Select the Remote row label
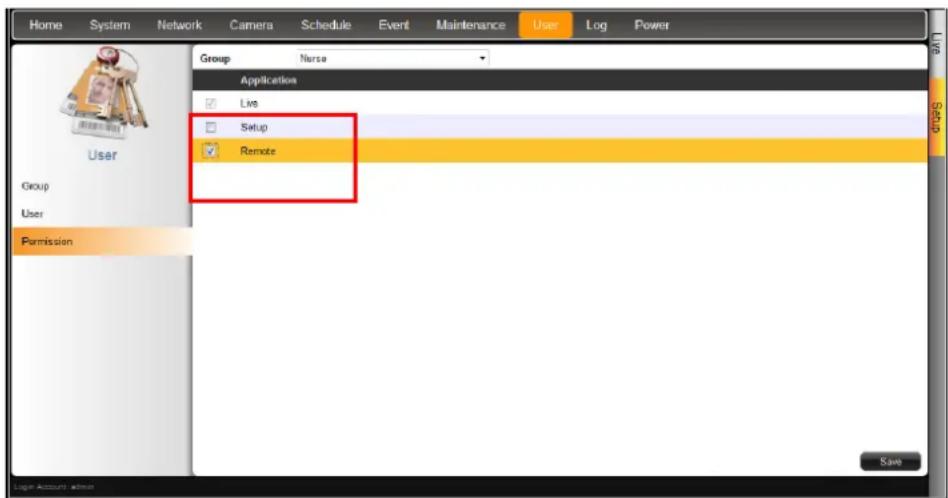Image resolution: width=948 pixels, height=498 pixels. coord(258,151)
